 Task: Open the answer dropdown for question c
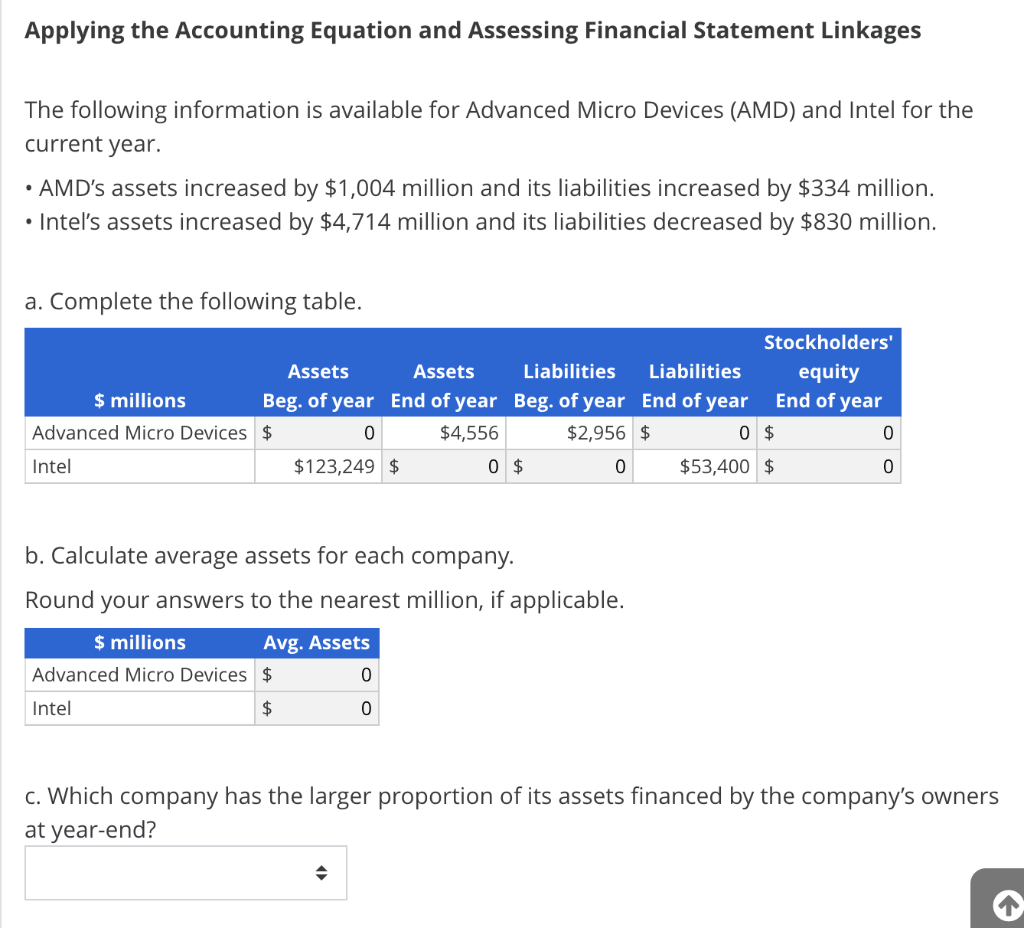coord(185,872)
